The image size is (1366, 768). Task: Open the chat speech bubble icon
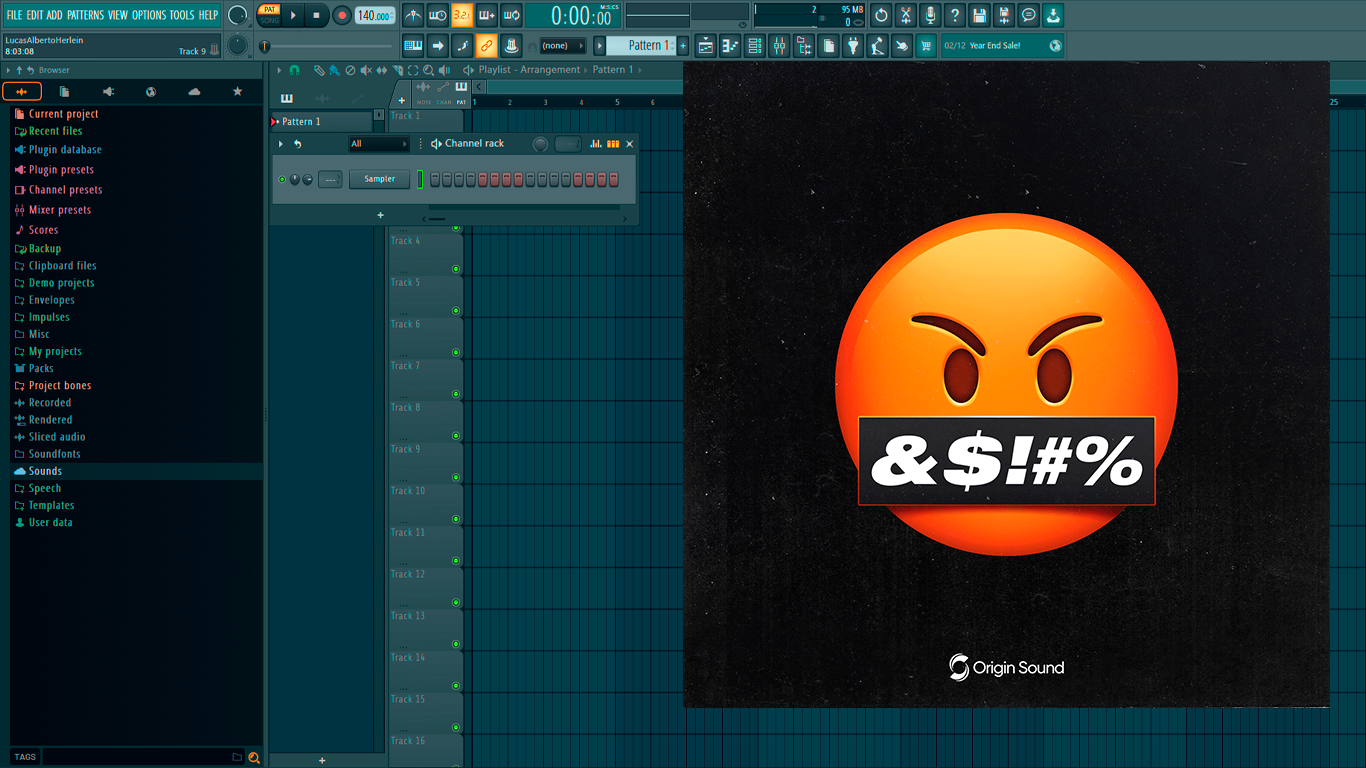click(1028, 15)
